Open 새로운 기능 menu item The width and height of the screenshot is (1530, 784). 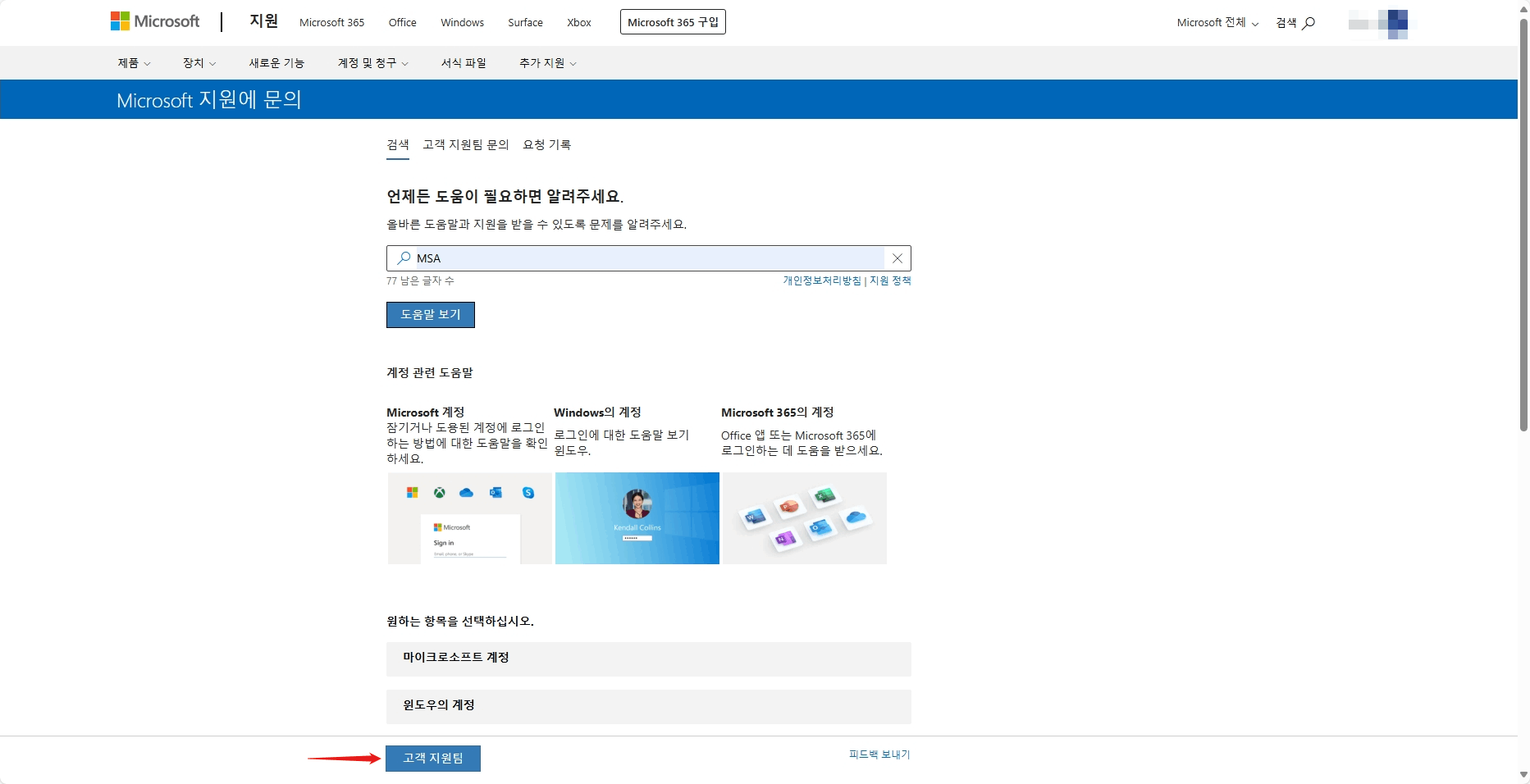click(276, 63)
